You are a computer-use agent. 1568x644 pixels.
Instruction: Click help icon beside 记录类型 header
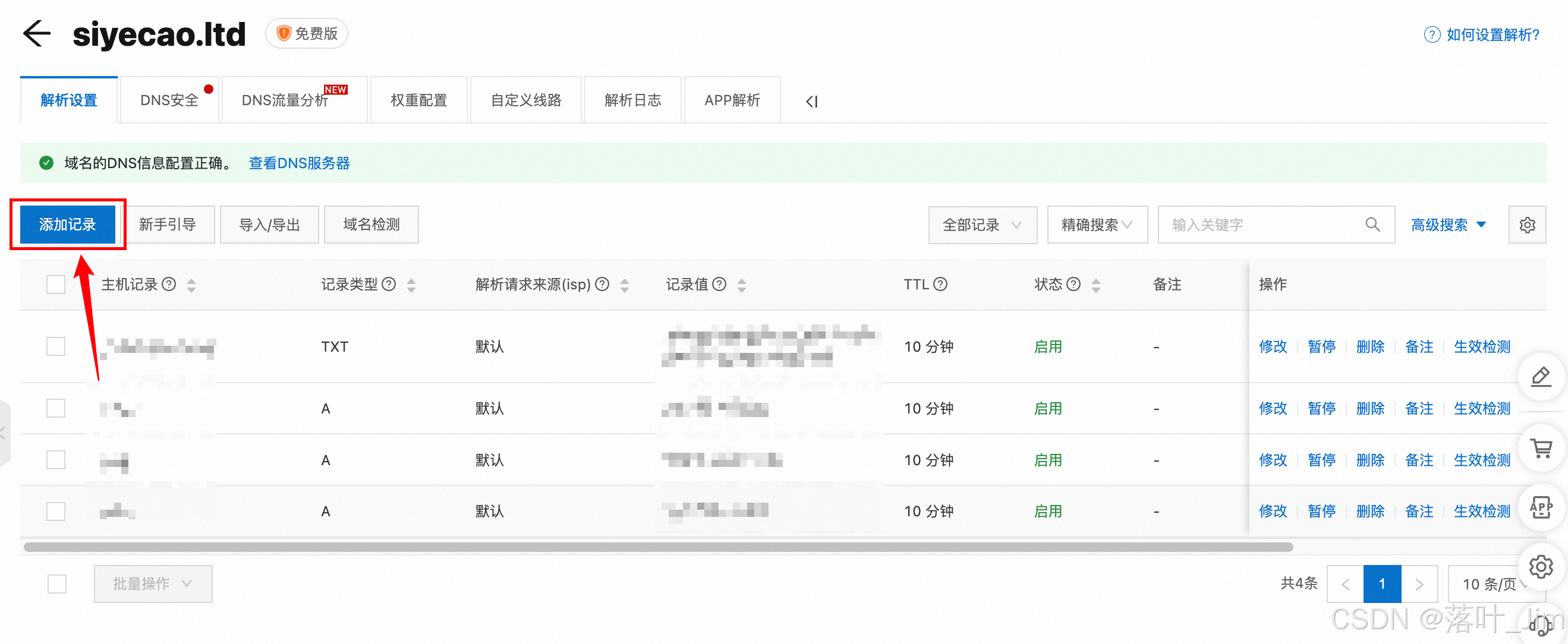[x=389, y=284]
